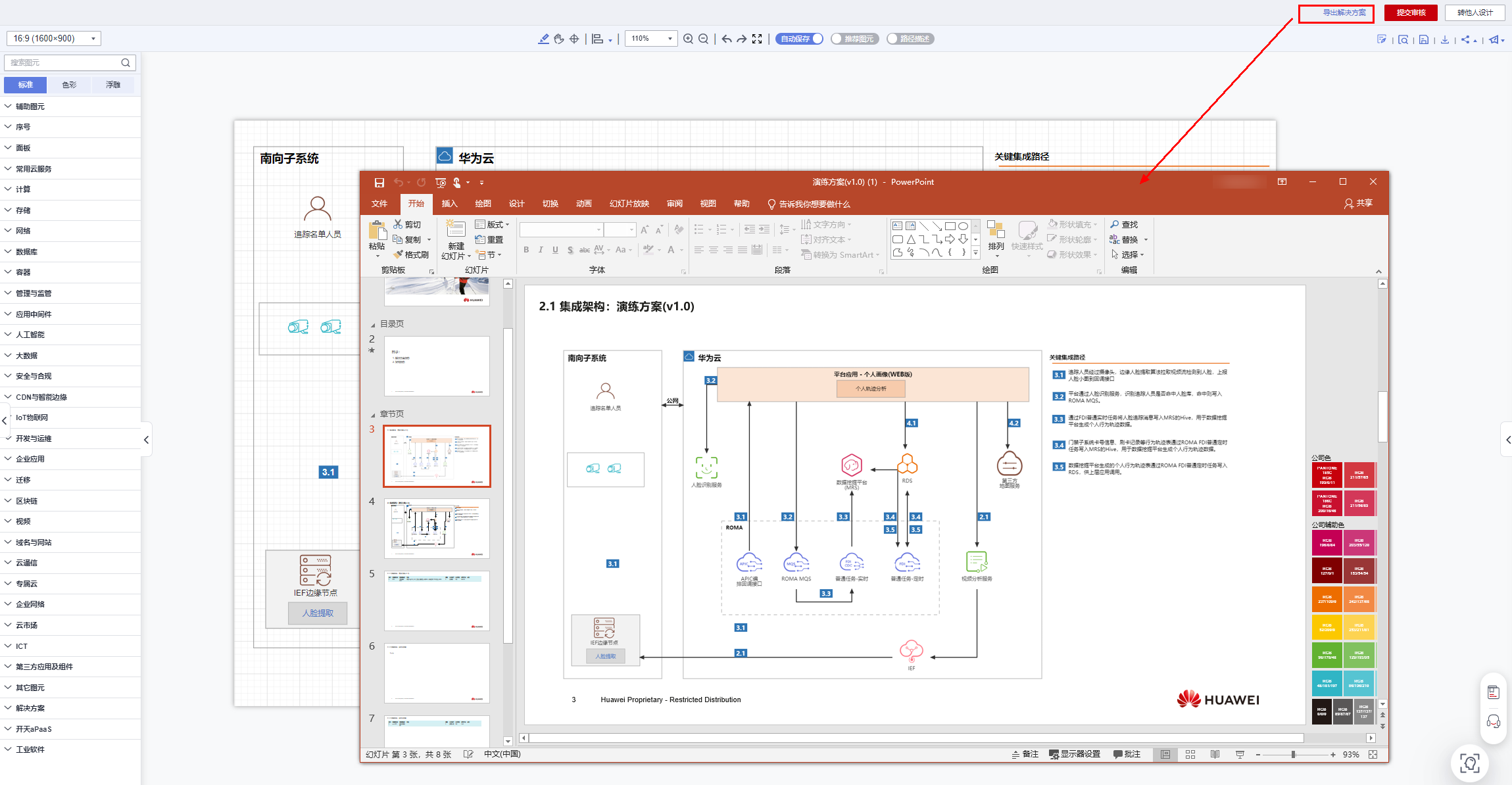
Task: Click the PowerPoint Paste icon
Action: (377, 231)
